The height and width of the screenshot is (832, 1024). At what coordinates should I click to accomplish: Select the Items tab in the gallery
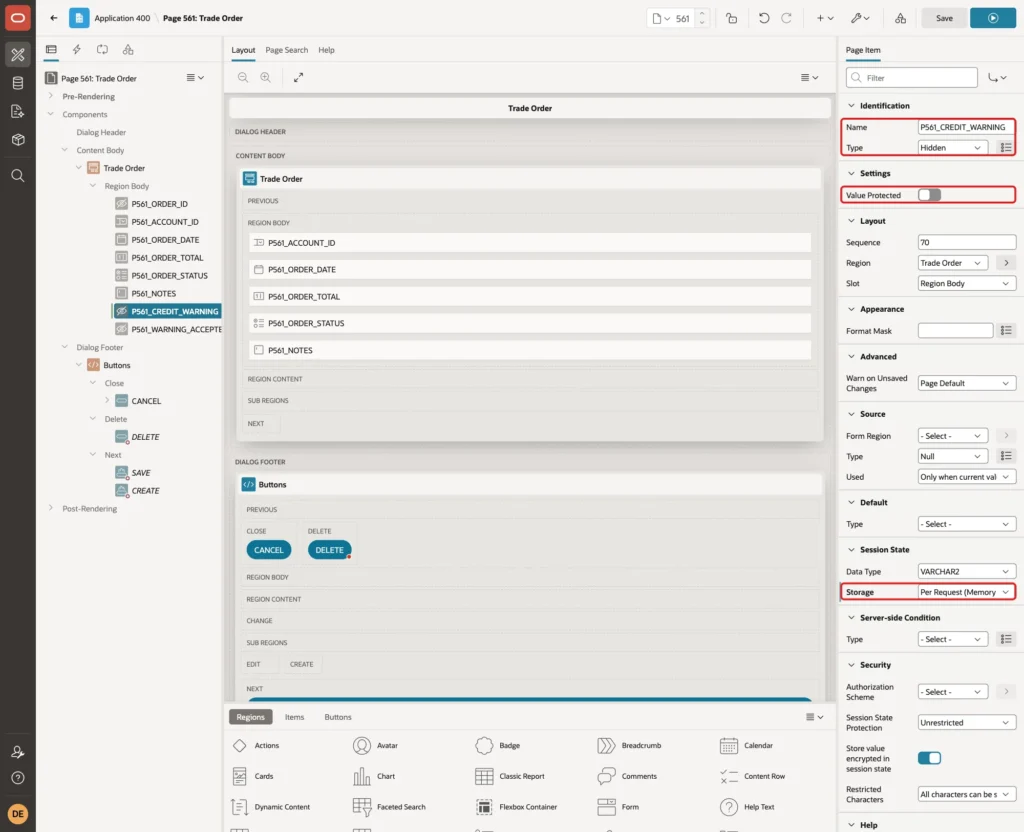coord(295,717)
